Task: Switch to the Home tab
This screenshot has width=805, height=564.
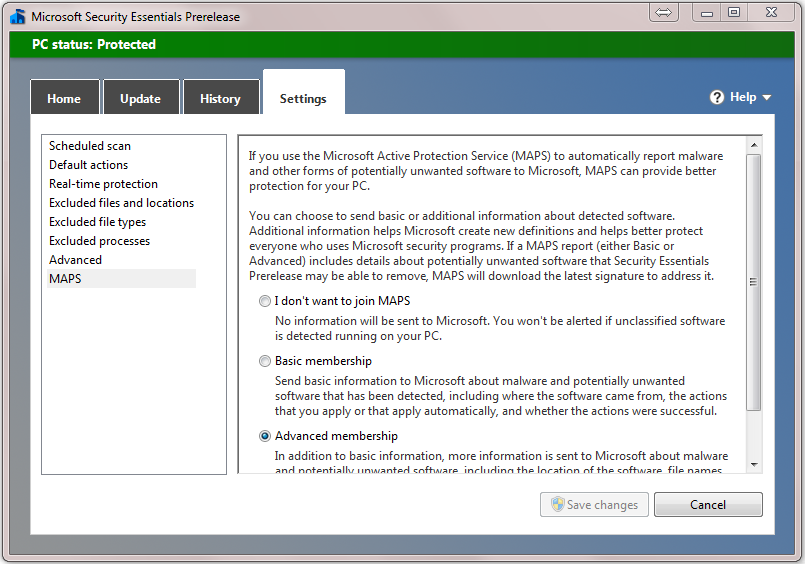Action: tap(65, 97)
